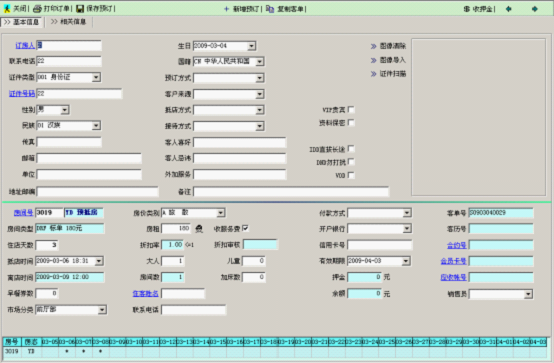The width and height of the screenshot is (554, 363).
Task: Click the 保存预订 floppy disk icon
Action: coord(80,9)
